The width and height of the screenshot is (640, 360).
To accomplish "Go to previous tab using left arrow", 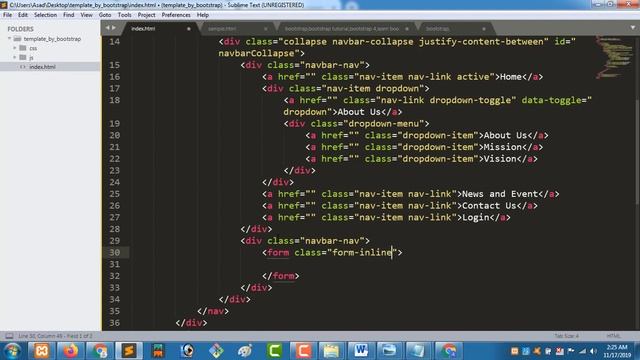I will click(108, 28).
